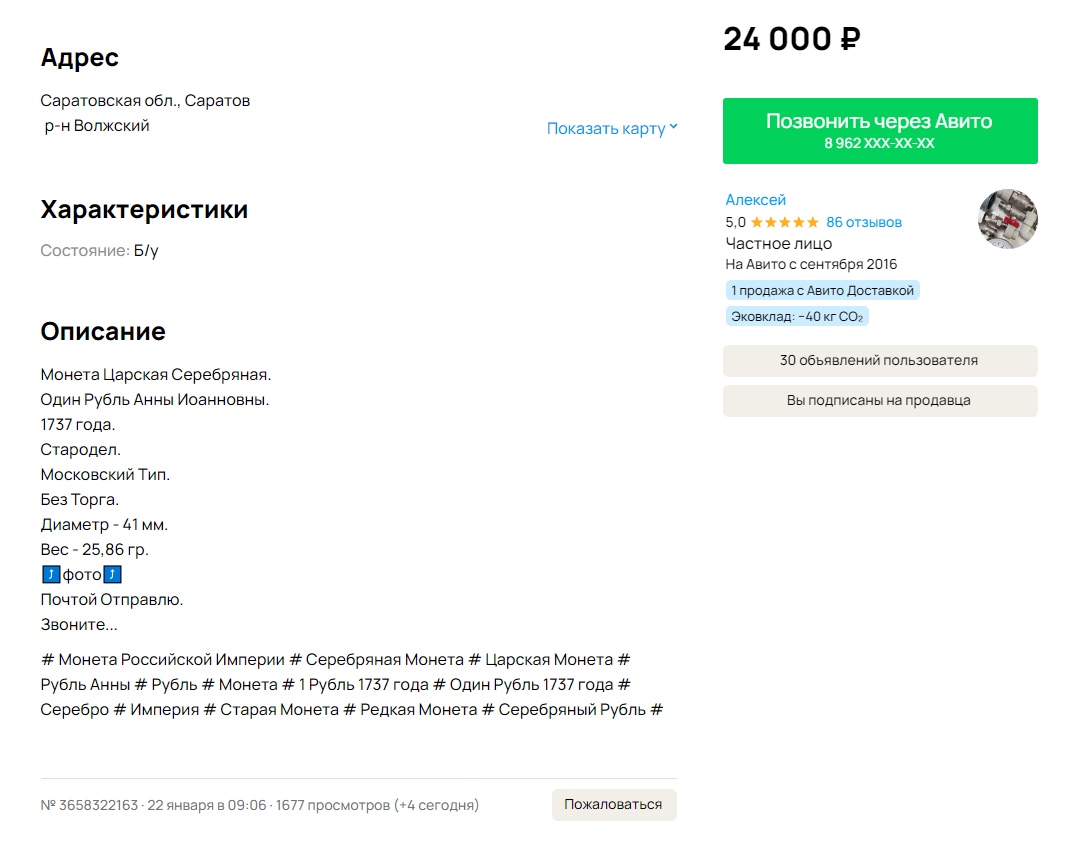Click the ad number "№ 3658322163"

[89, 805]
